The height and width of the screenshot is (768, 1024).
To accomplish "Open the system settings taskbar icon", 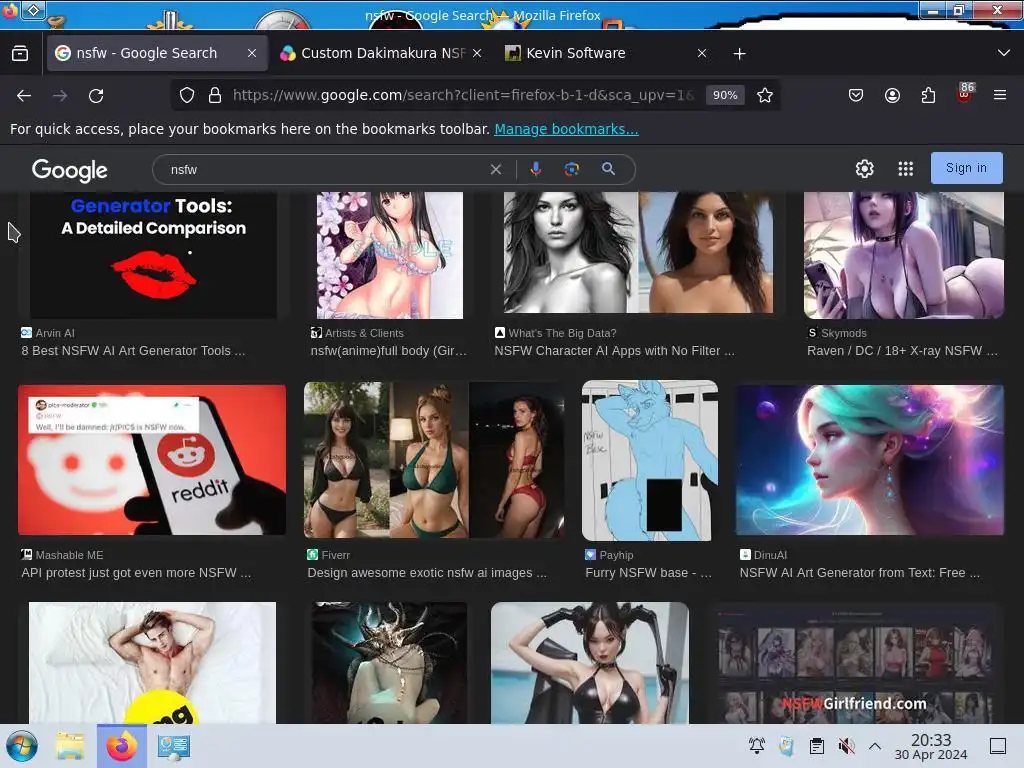I will 174,746.
